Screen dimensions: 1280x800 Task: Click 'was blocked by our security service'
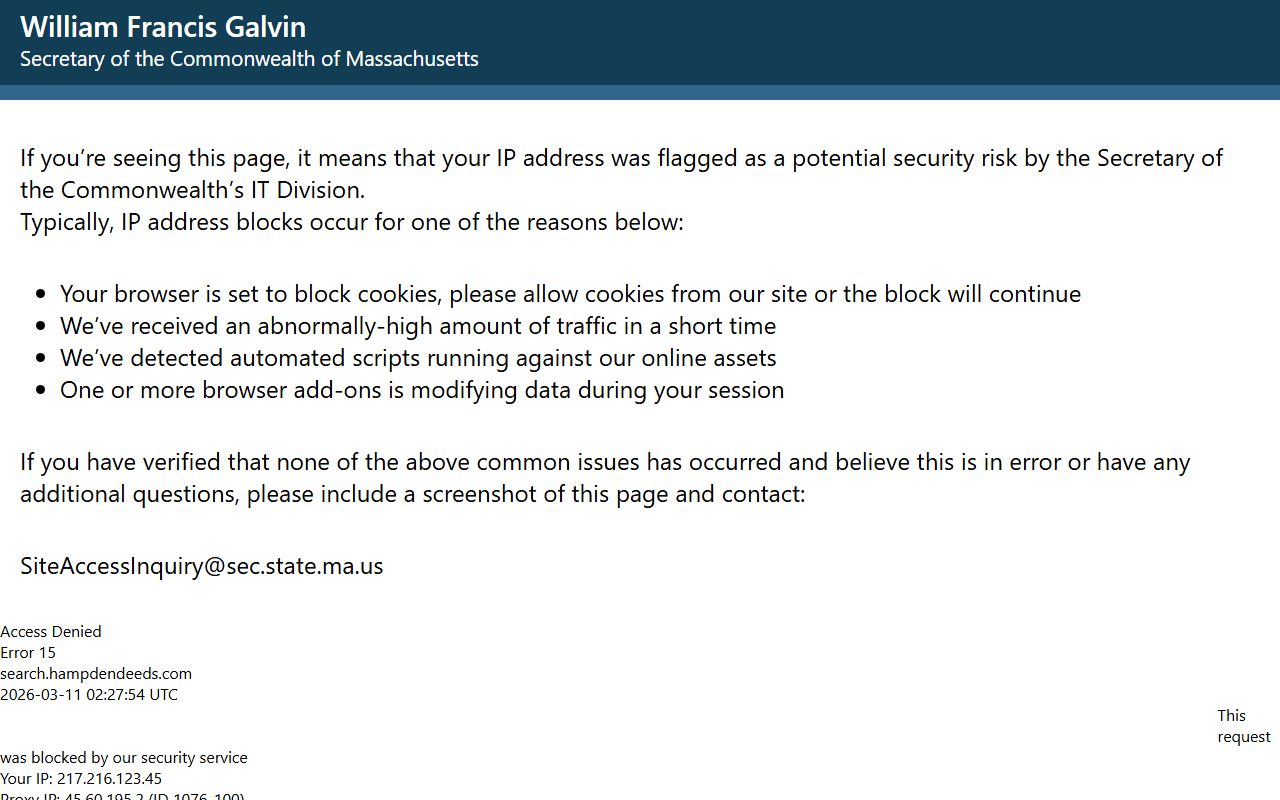tap(124, 758)
